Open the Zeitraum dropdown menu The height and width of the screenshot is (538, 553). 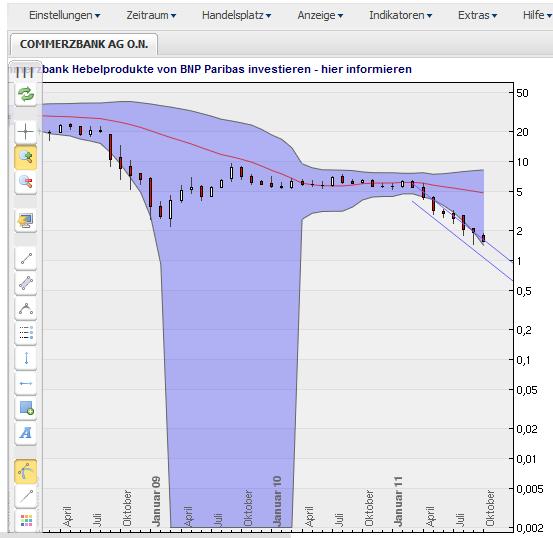pos(151,16)
